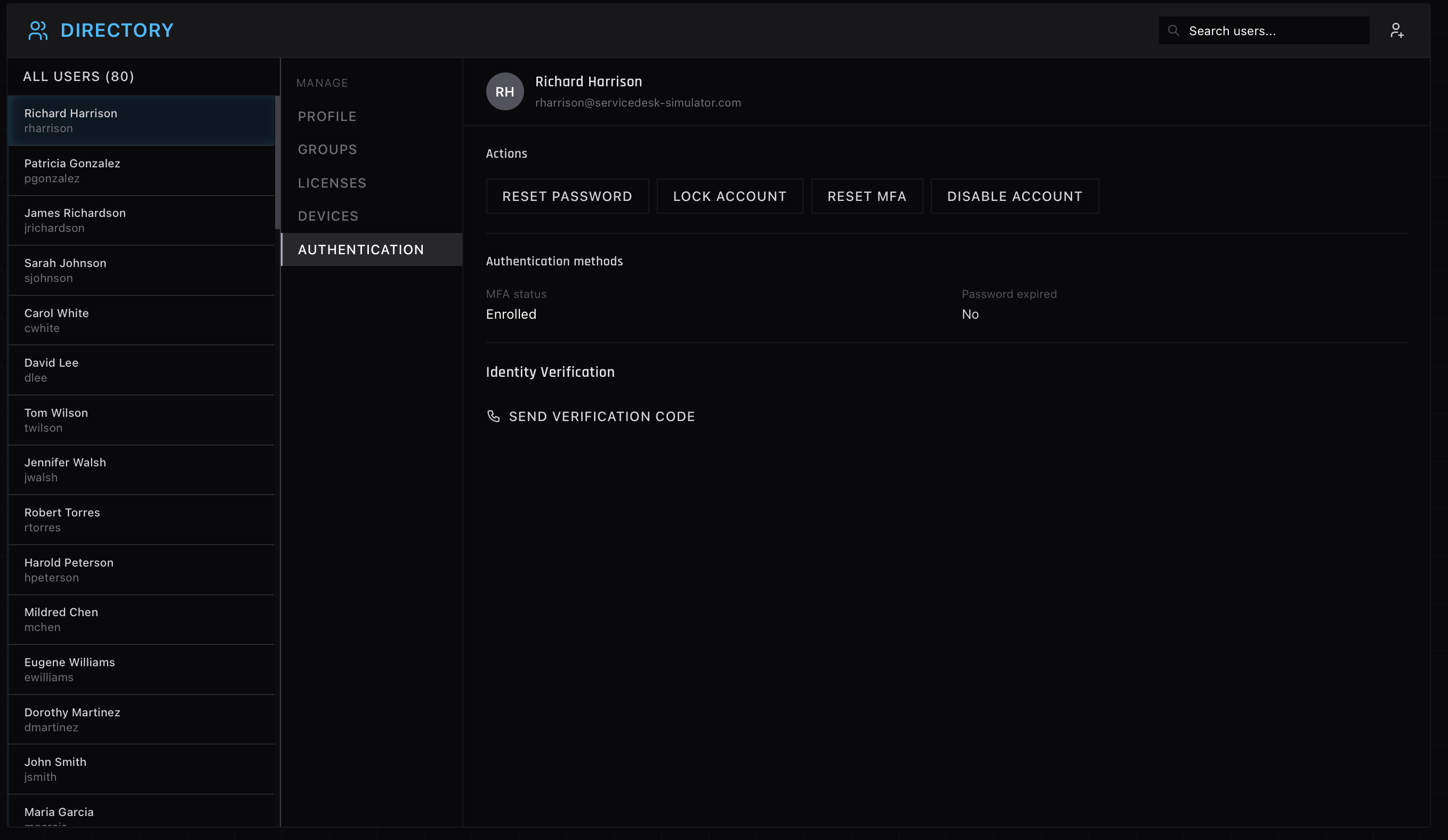The height and width of the screenshot is (840, 1448).
Task: Click the Lock Account button
Action: click(x=730, y=197)
